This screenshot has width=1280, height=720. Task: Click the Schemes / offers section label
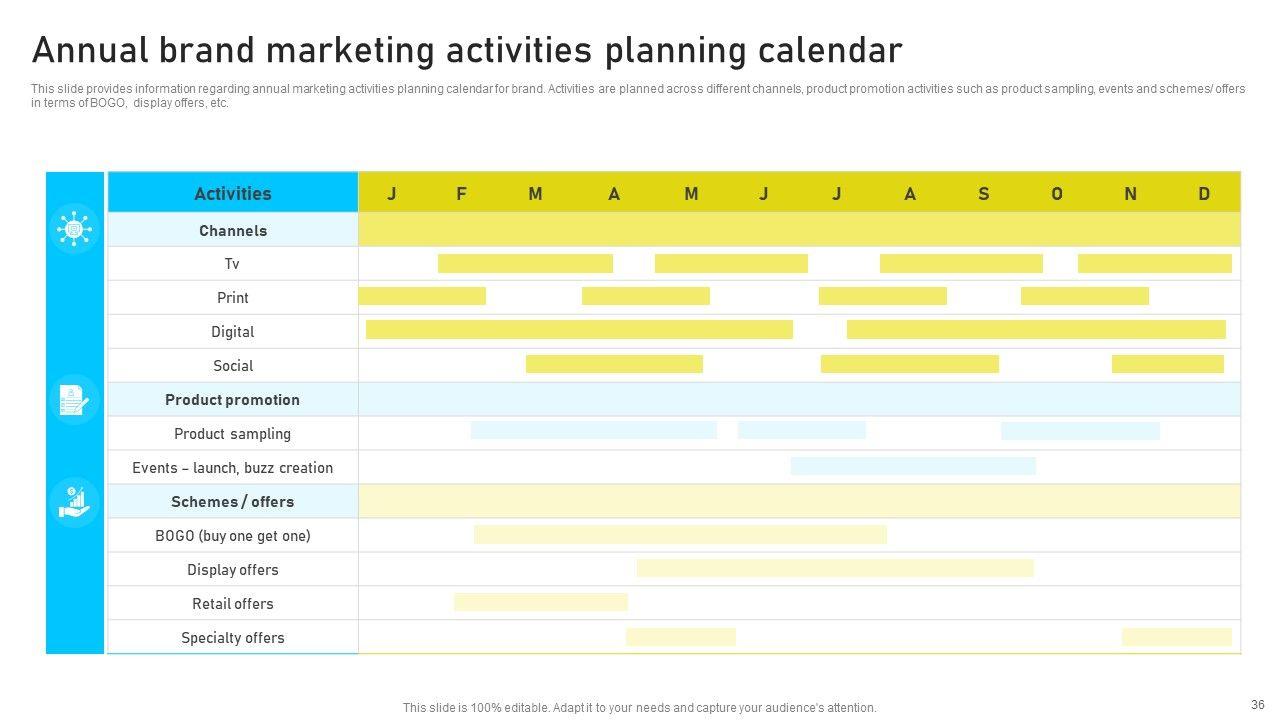232,502
